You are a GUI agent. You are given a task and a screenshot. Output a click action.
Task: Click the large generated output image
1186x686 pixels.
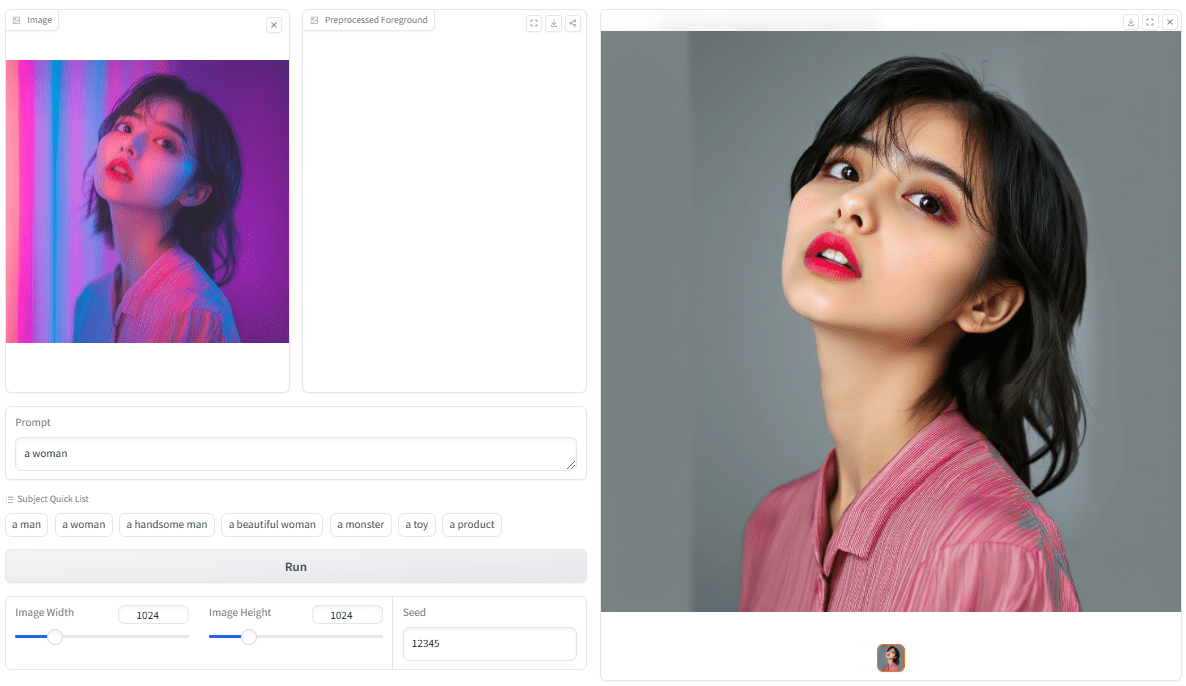890,321
